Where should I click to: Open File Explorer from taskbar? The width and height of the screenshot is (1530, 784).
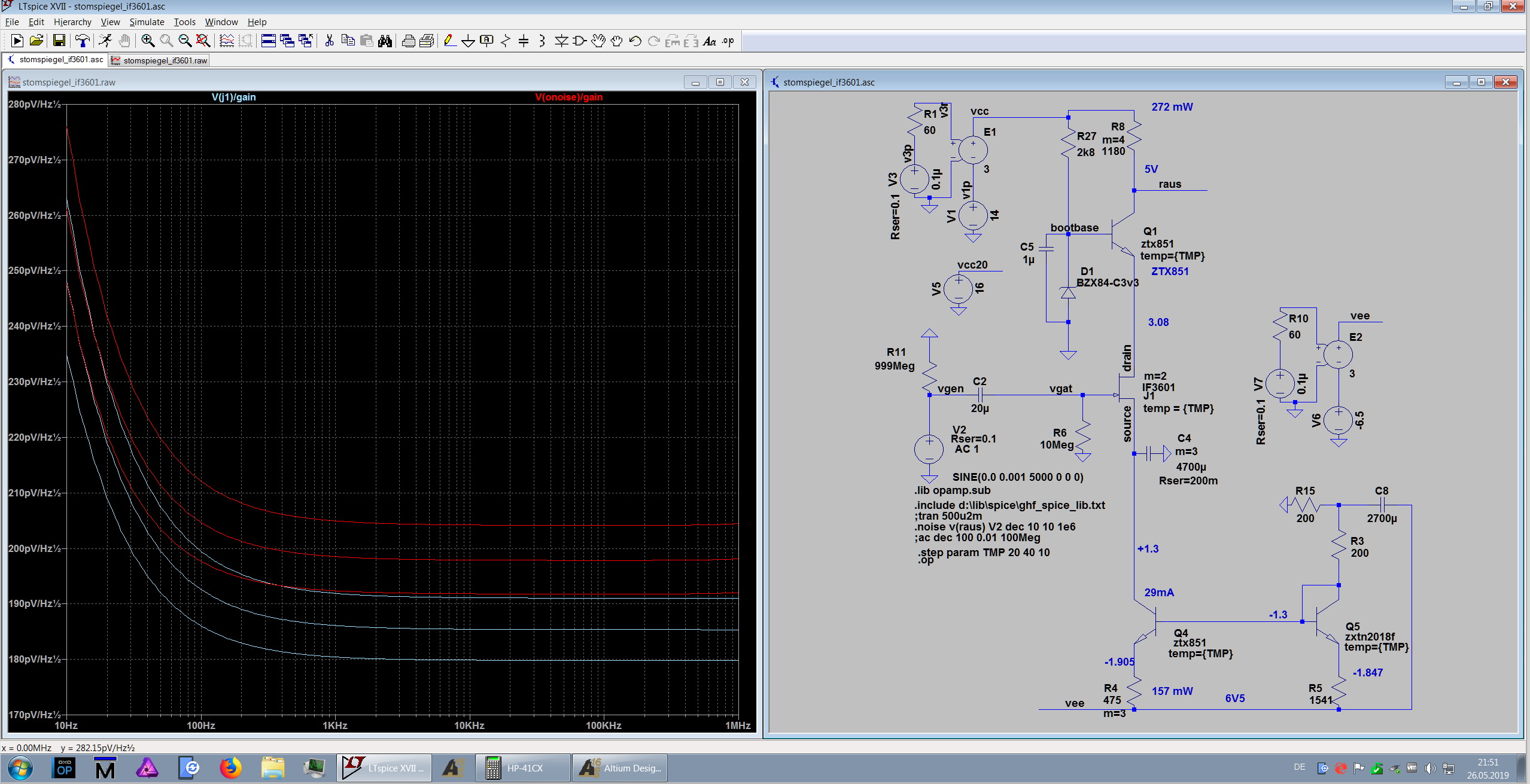point(273,768)
